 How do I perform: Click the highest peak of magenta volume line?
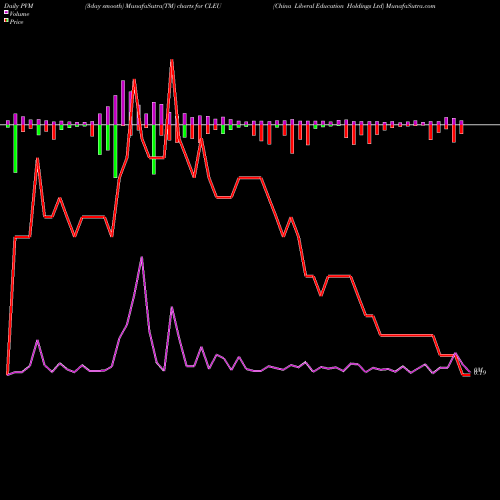142,257
